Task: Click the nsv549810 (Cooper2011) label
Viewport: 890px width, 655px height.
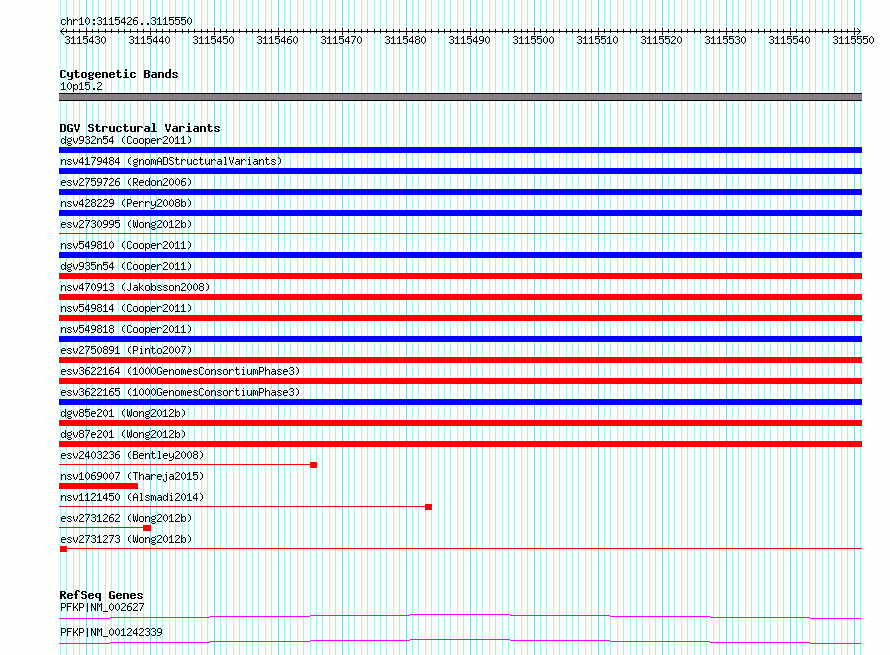Action: 126,245
